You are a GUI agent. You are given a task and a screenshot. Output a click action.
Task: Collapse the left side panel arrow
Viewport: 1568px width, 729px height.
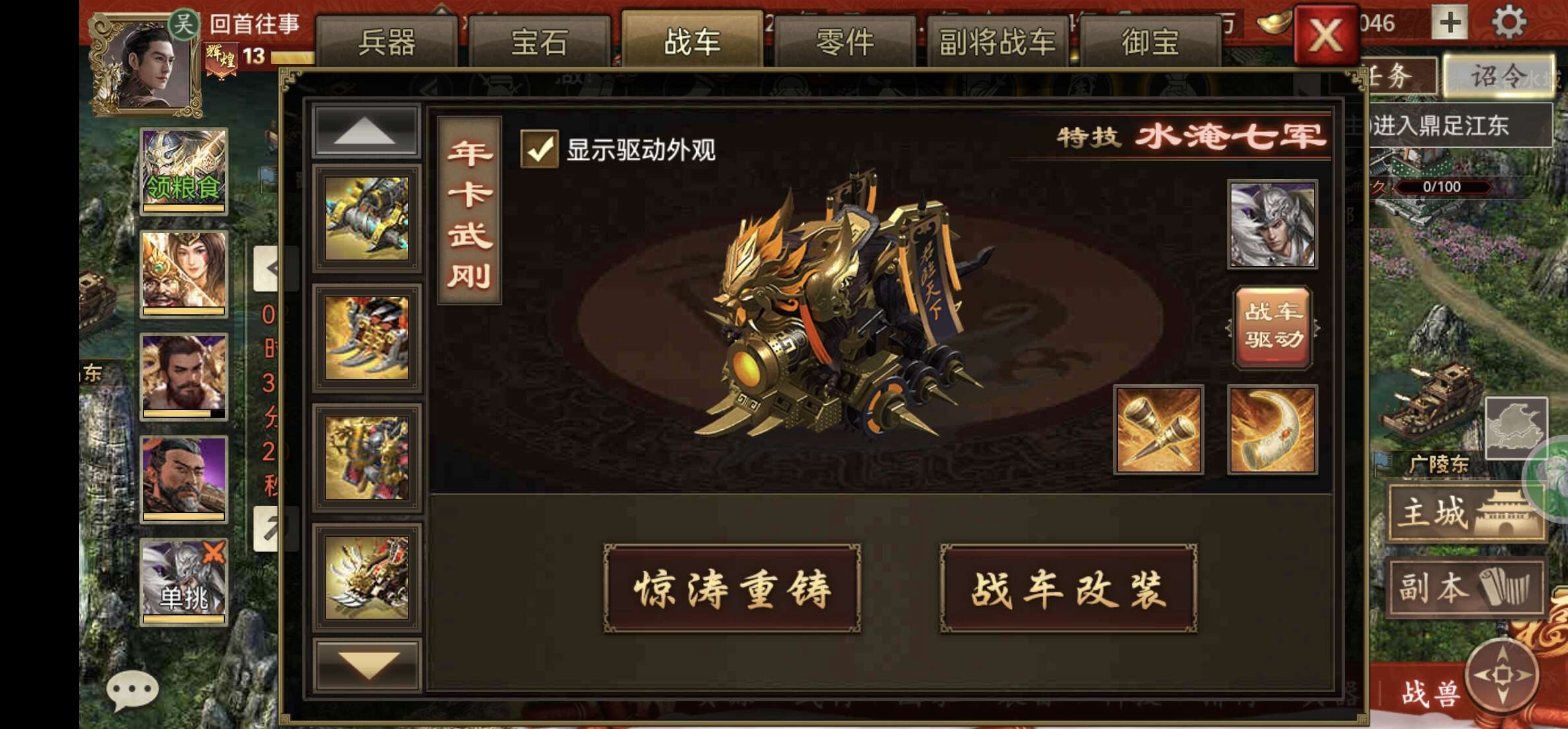pyautogui.click(x=267, y=269)
